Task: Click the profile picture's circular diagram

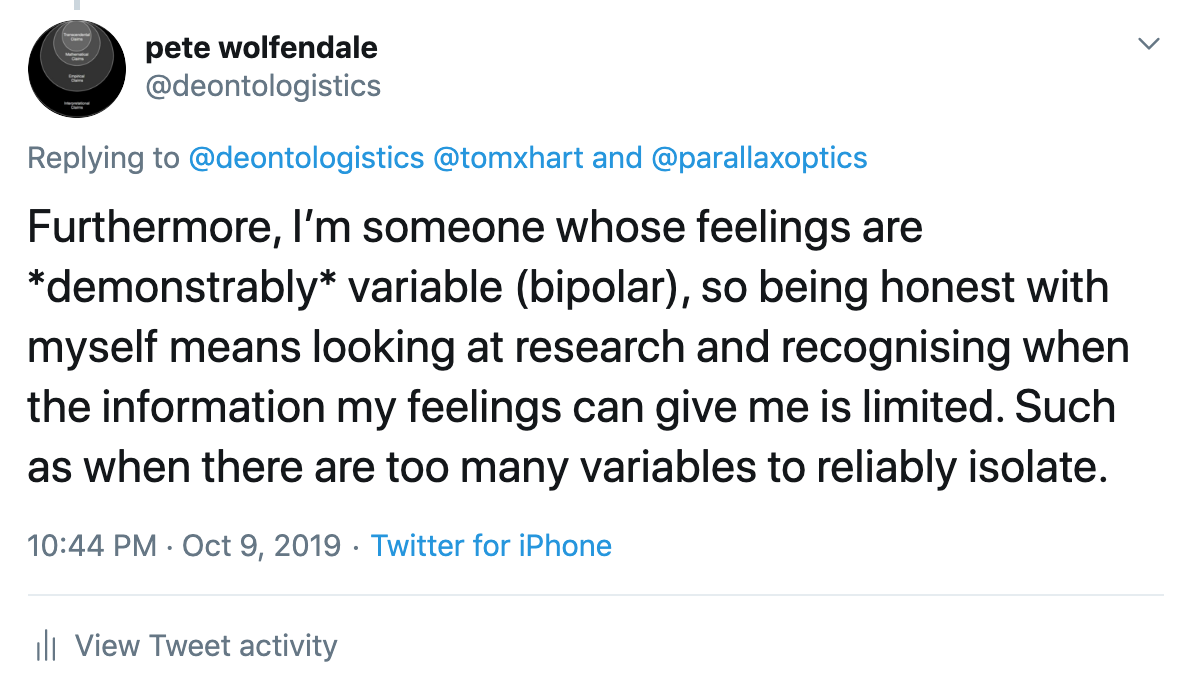Action: [76, 69]
